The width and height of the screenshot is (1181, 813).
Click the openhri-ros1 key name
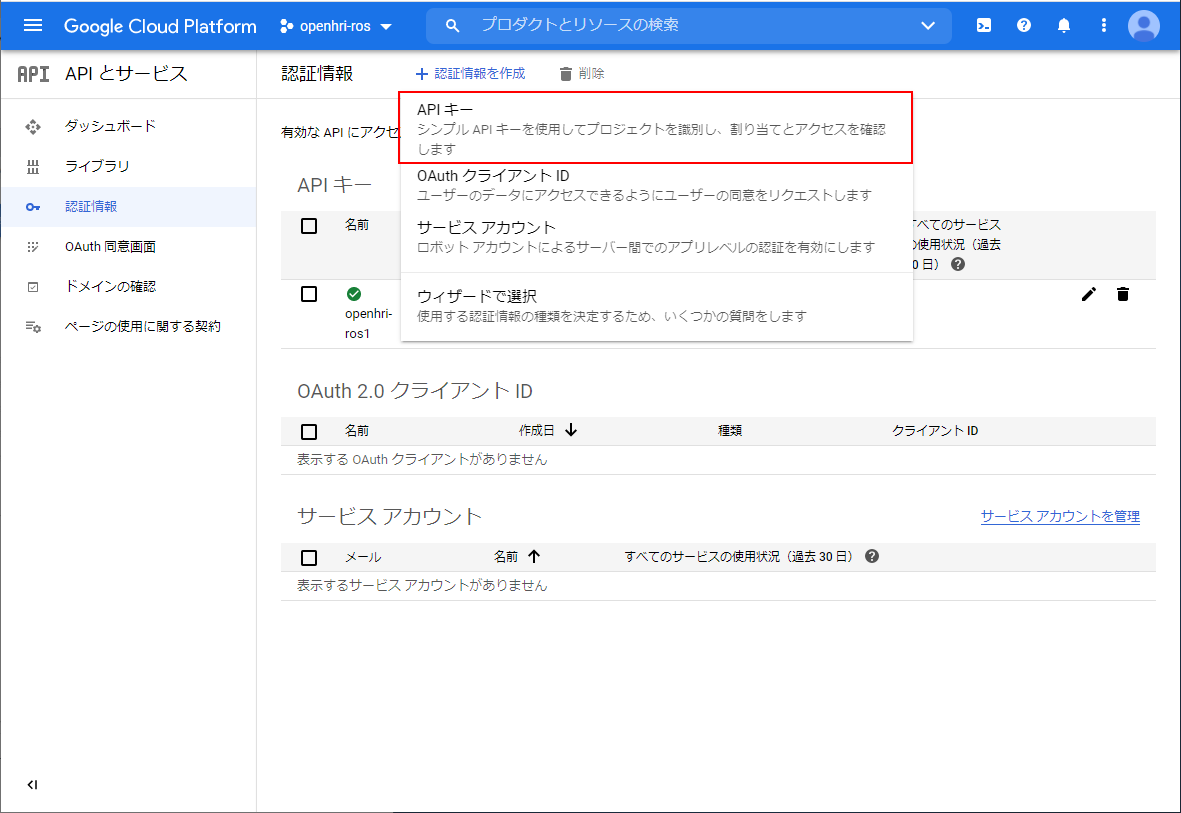click(368, 323)
